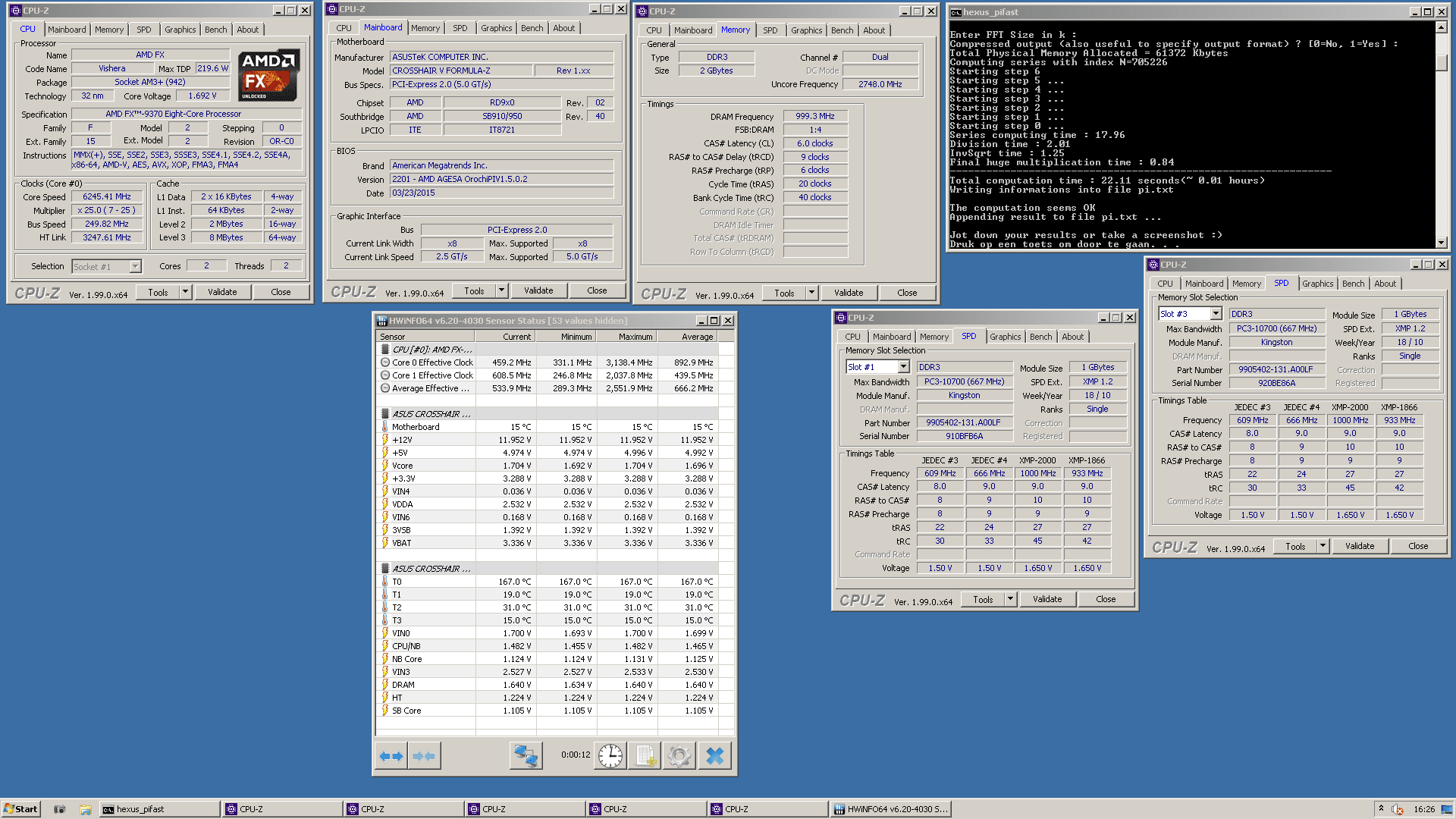Open Graphics tab in CPU-Z Mainboard window
Screen dimensions: 1456x819
coord(496,28)
